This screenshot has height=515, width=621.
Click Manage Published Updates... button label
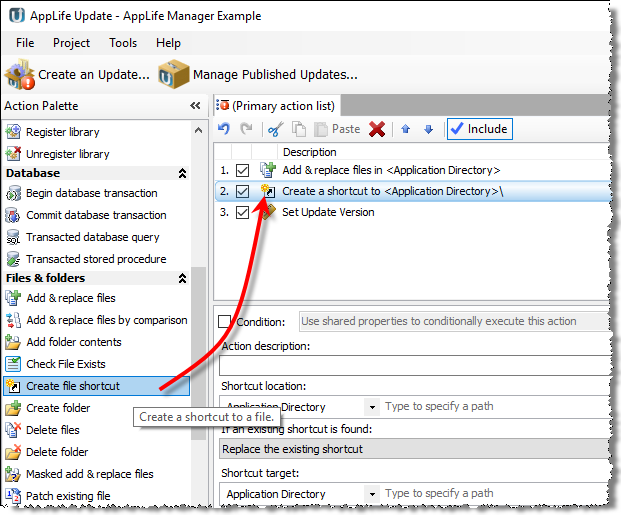pyautogui.click(x=275, y=74)
